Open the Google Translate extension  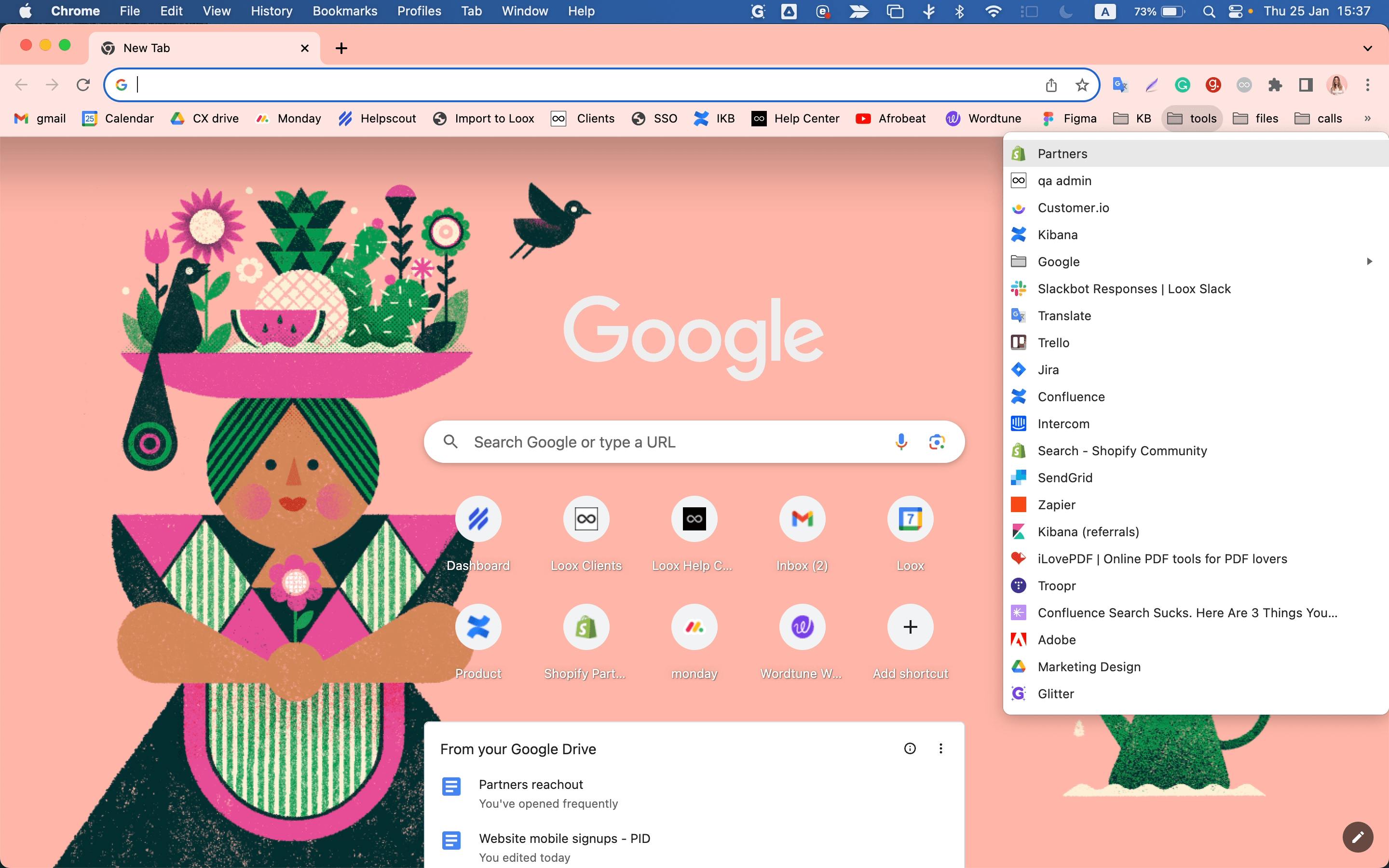(1120, 85)
